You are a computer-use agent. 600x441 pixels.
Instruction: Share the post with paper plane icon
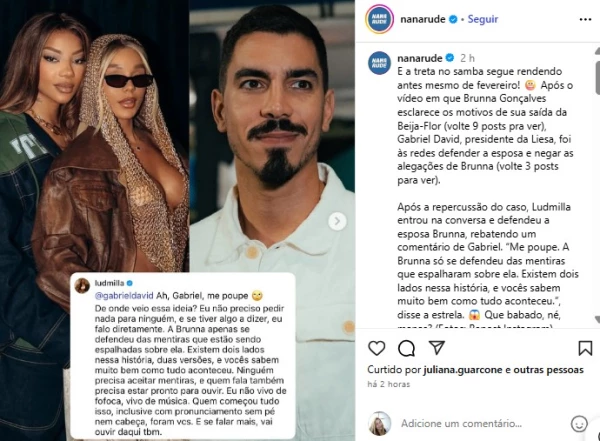437,348
